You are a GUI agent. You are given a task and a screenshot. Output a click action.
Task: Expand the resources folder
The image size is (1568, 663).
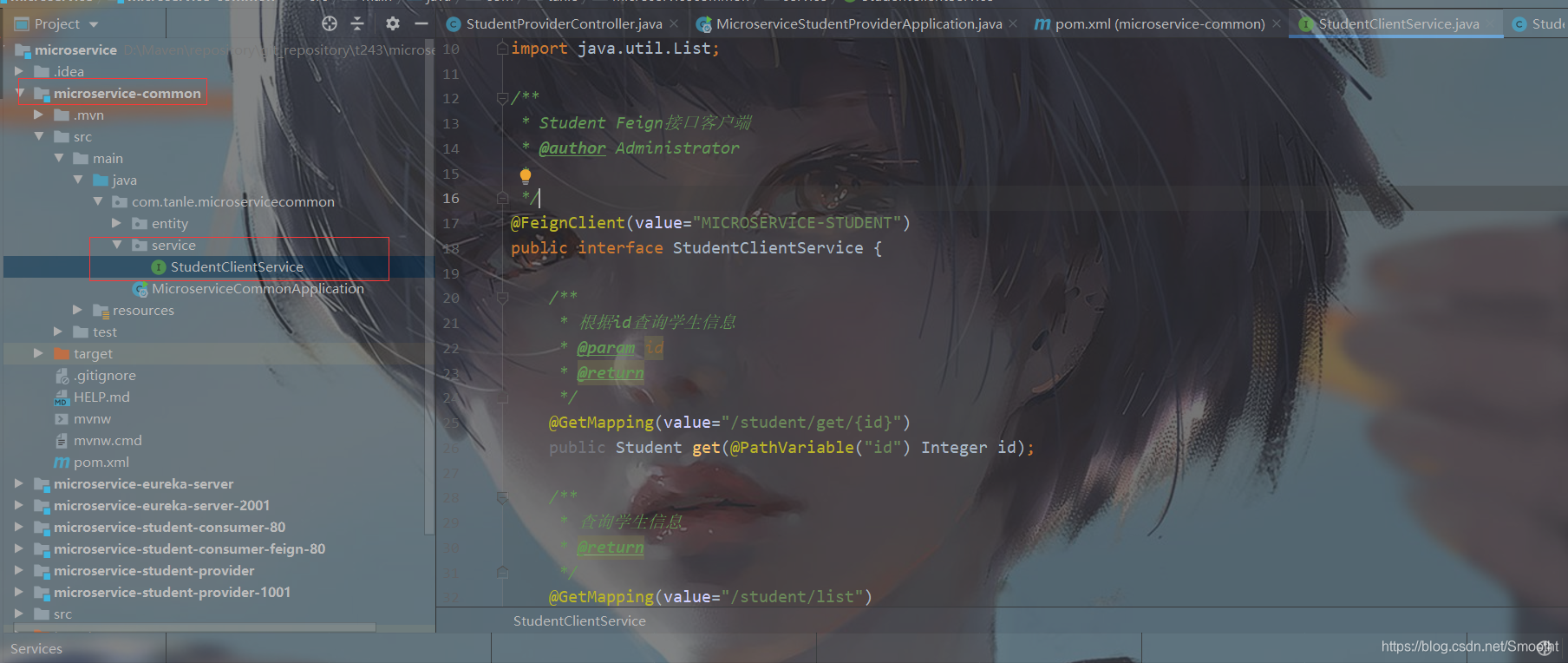coord(78,310)
